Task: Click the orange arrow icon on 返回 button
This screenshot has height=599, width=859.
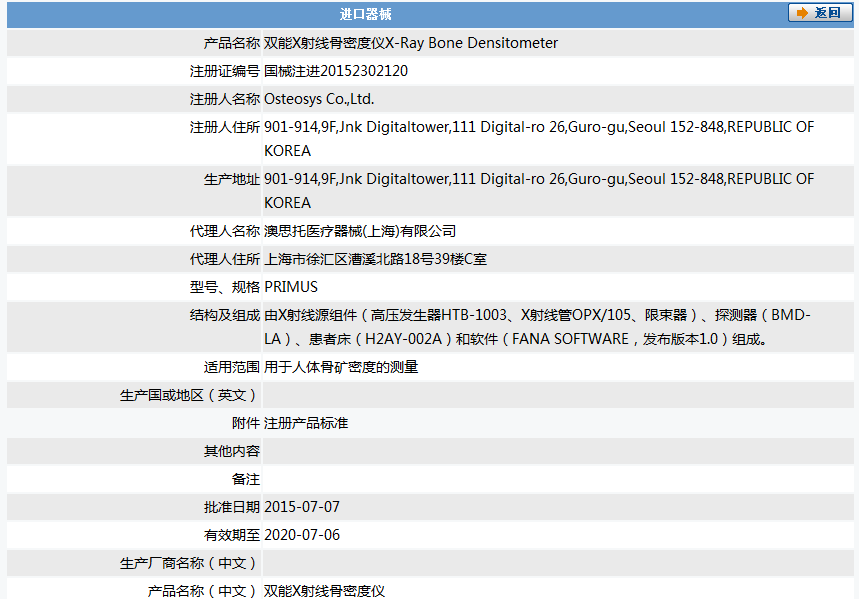Action: pyautogui.click(x=802, y=13)
